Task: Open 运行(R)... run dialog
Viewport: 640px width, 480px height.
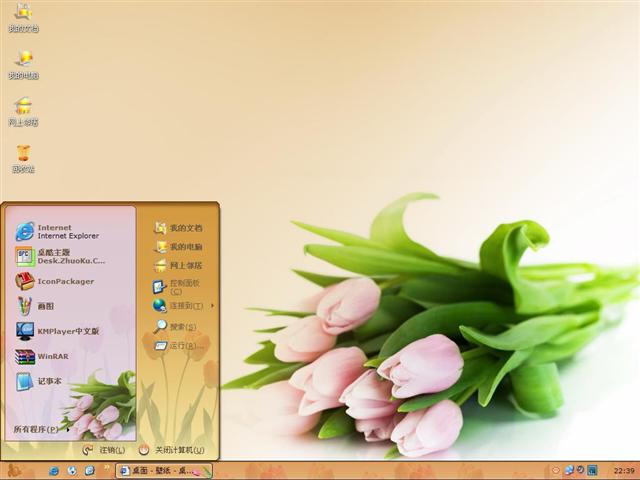Action: pyautogui.click(x=178, y=346)
